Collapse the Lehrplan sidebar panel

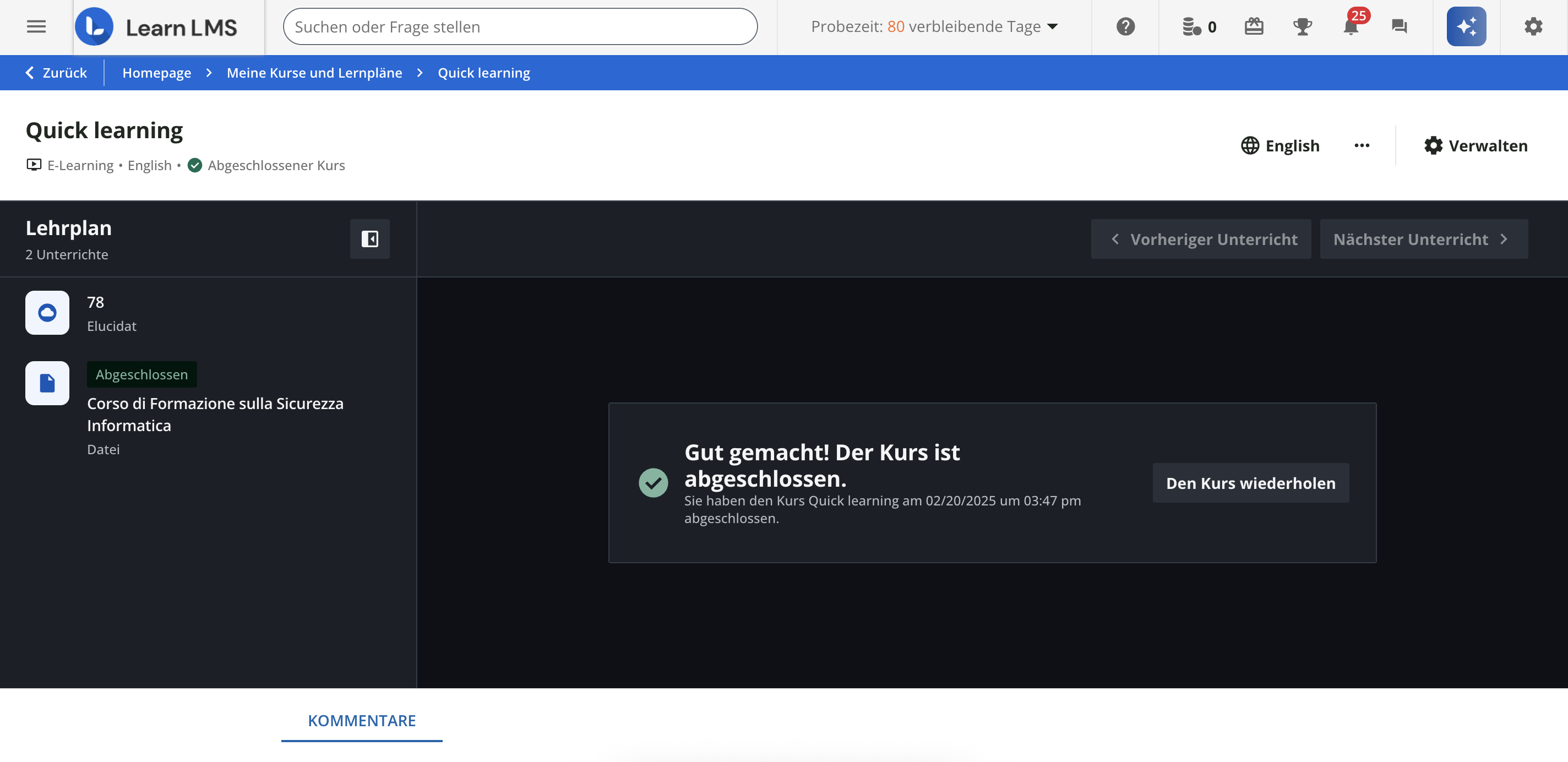pos(369,238)
